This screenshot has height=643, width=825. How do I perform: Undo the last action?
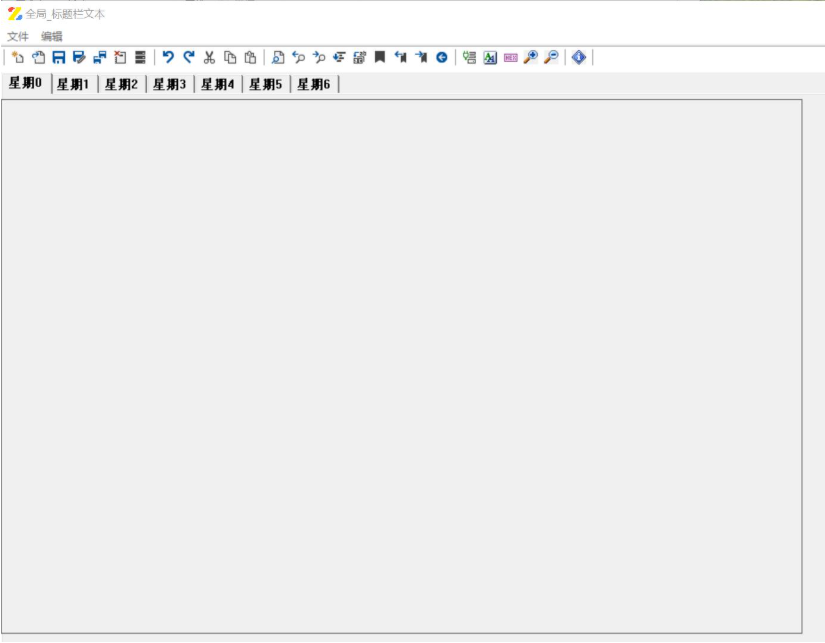tap(168, 57)
